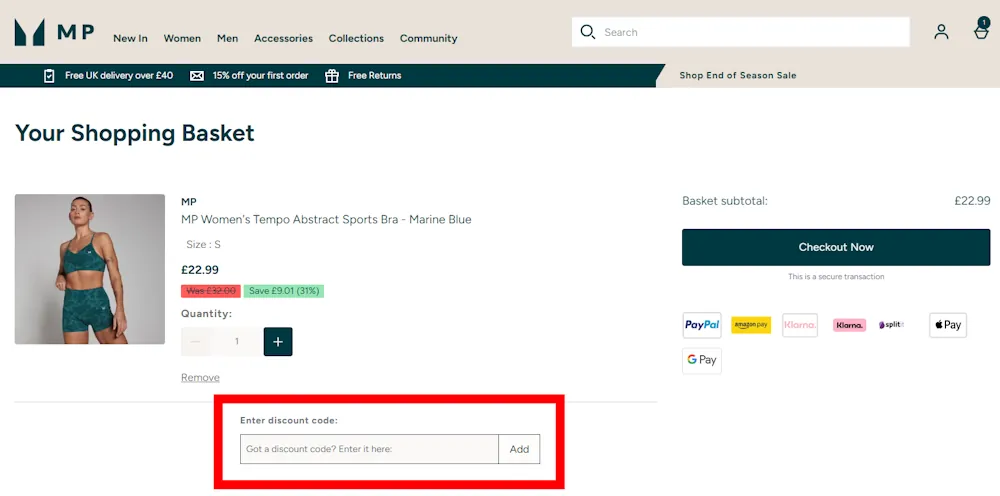Open the Women menu
This screenshot has height=496, width=1000.
[x=182, y=38]
